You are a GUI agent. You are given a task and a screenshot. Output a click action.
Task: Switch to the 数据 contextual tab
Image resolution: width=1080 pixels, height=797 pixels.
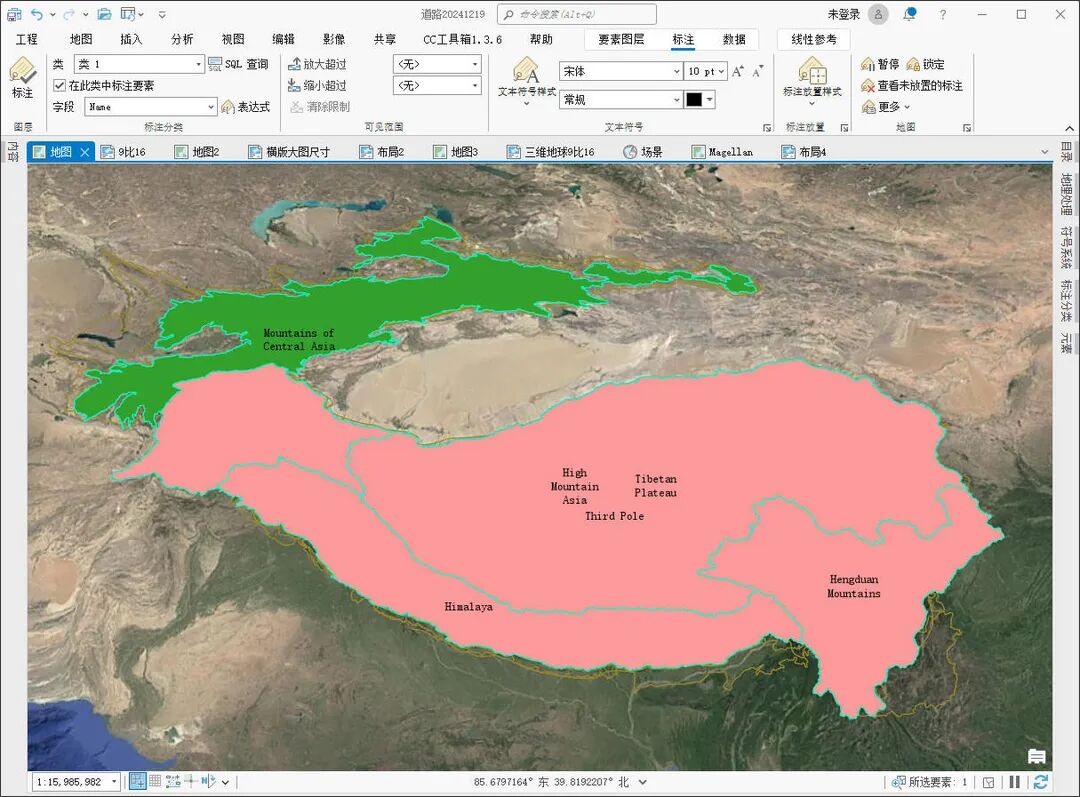734,39
